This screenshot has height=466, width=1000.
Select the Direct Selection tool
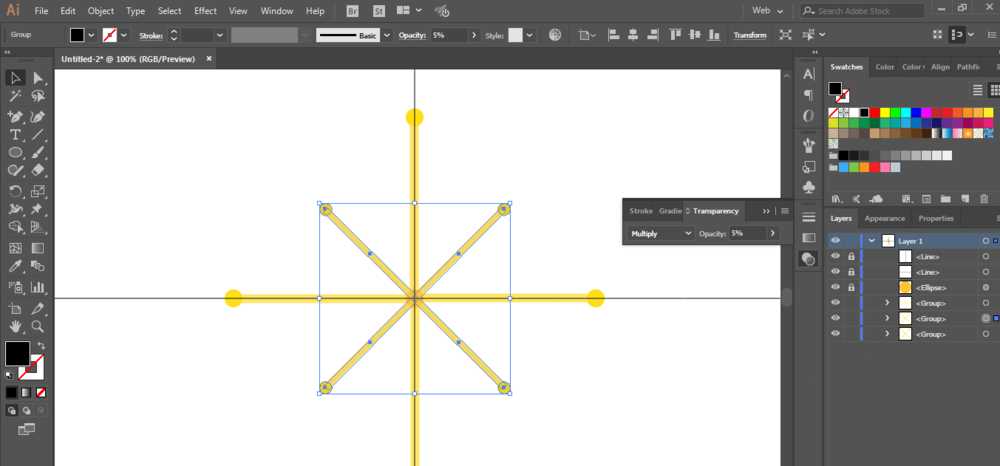click(38, 78)
